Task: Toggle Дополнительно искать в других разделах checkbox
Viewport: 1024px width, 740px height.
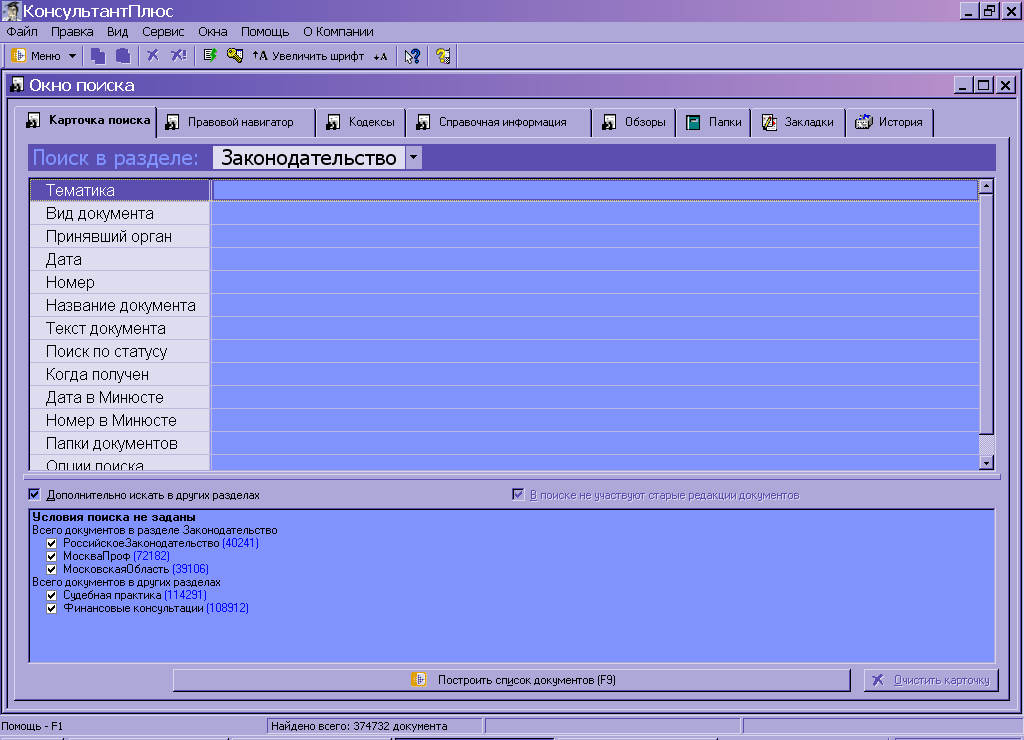Action: pyautogui.click(x=34, y=494)
